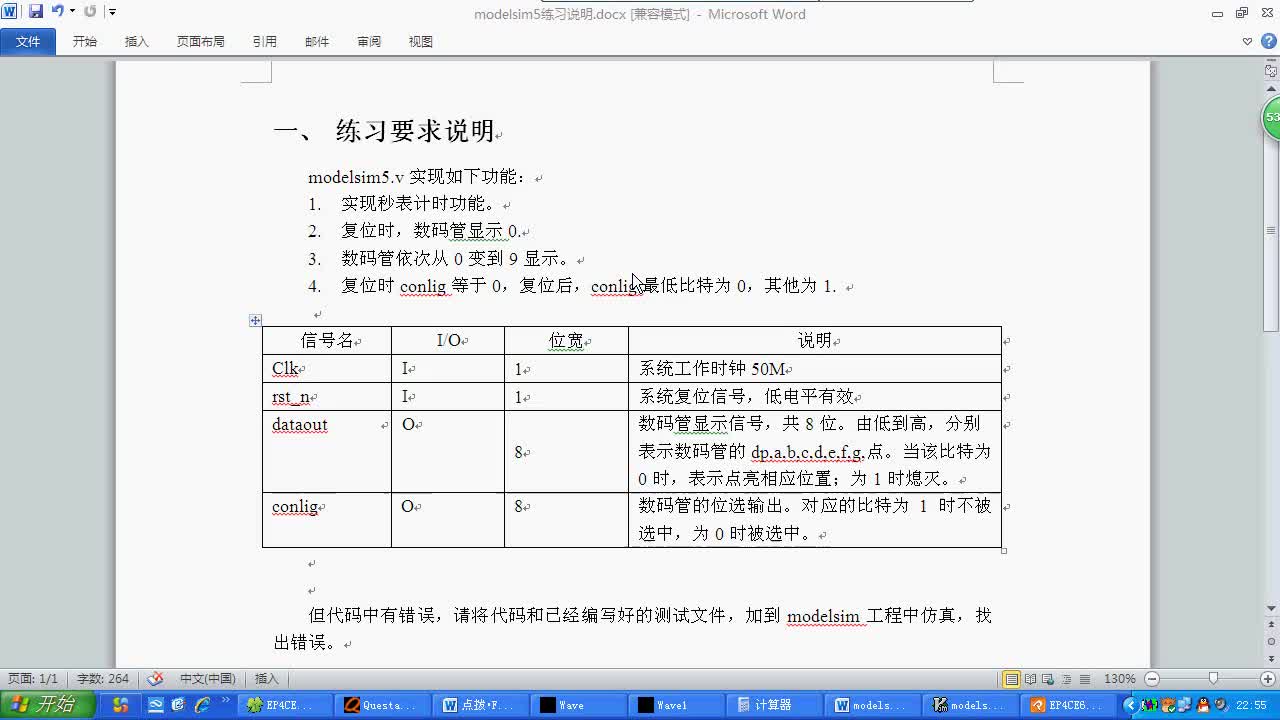Switch to the 点拨 Word document taskbar button
This screenshot has width=1280, height=720.
[479, 705]
